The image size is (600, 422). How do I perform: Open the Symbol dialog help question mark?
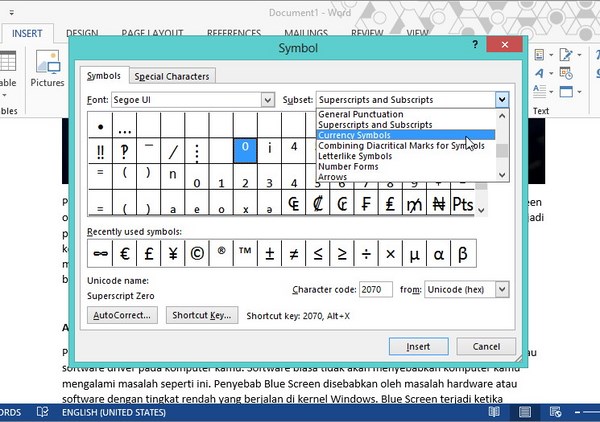coord(475,45)
